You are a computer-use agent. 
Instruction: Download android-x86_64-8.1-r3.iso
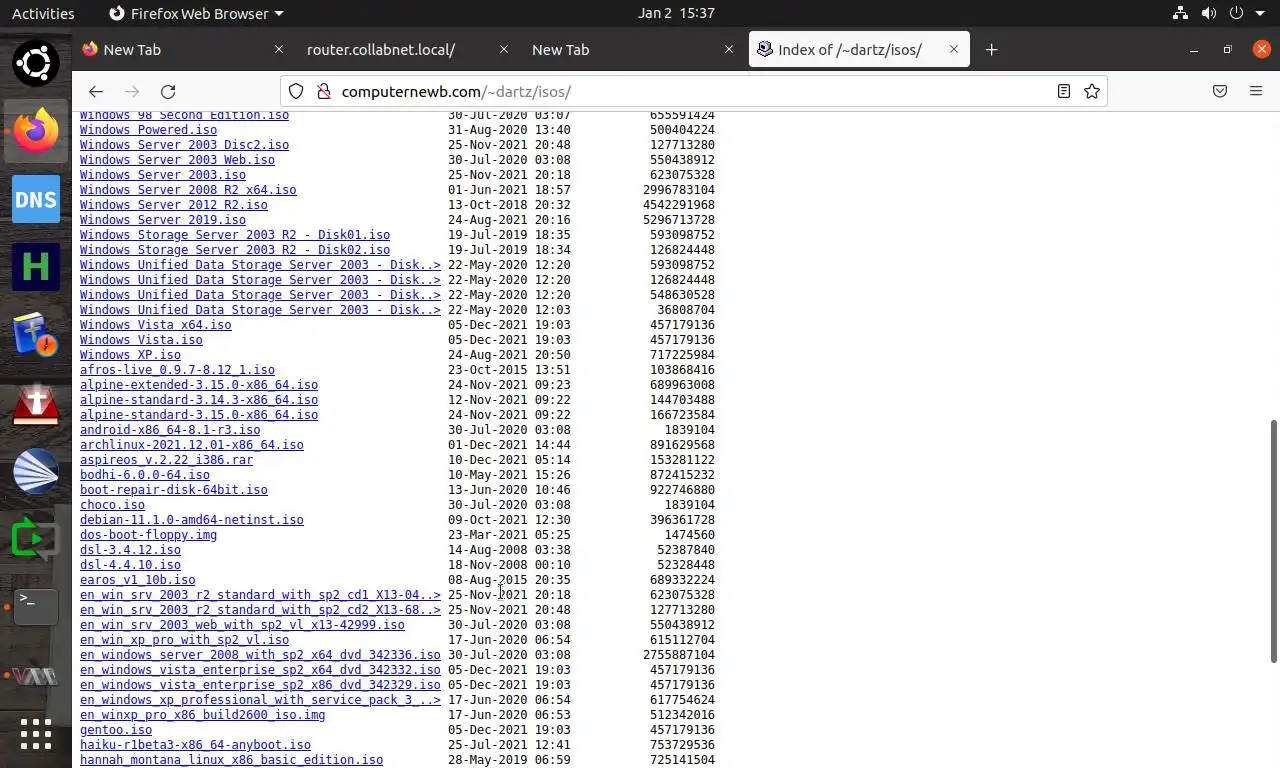(x=170, y=430)
